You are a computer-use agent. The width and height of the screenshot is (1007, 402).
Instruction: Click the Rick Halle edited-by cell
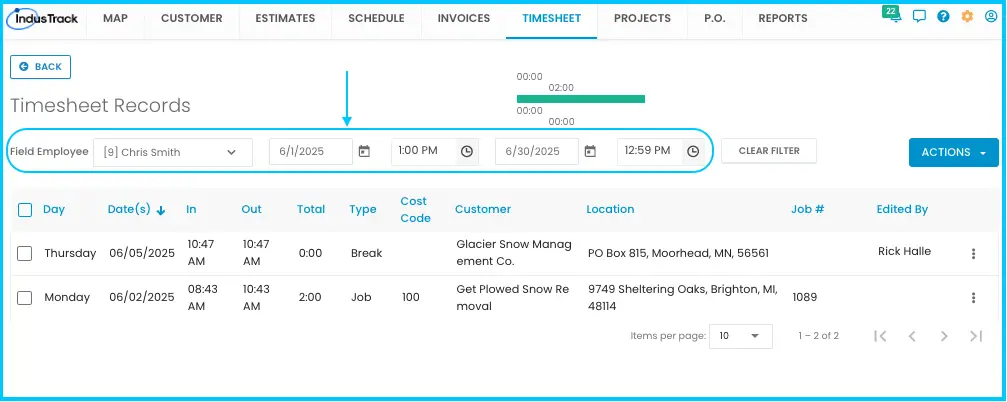904,252
